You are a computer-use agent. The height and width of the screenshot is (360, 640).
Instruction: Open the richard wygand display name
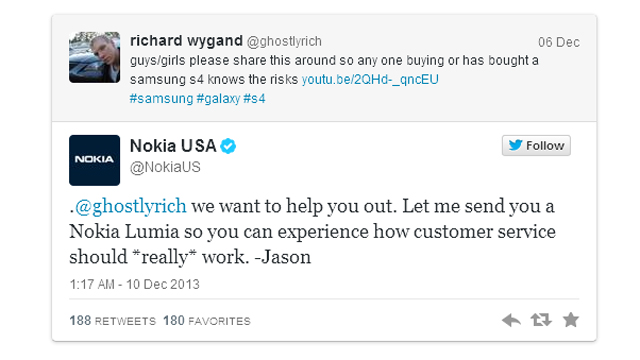pos(186,41)
